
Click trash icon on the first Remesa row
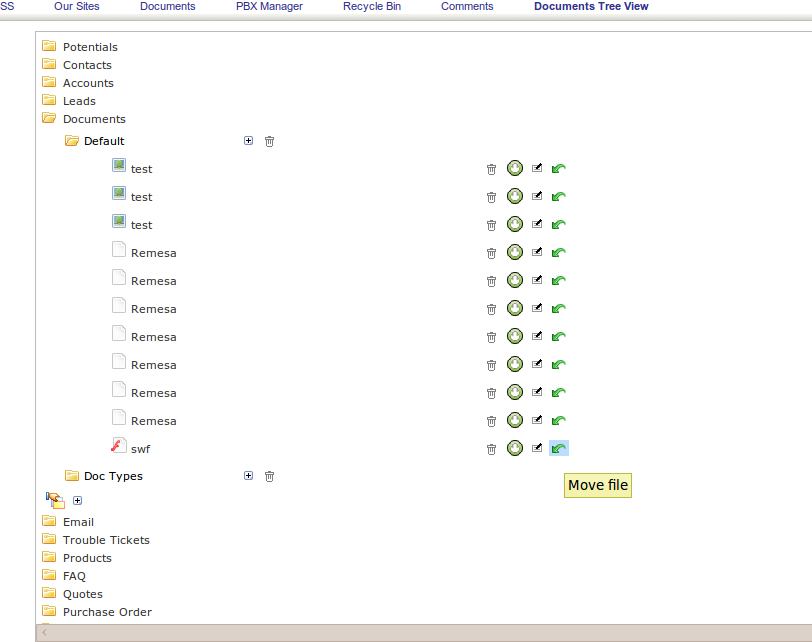point(491,253)
